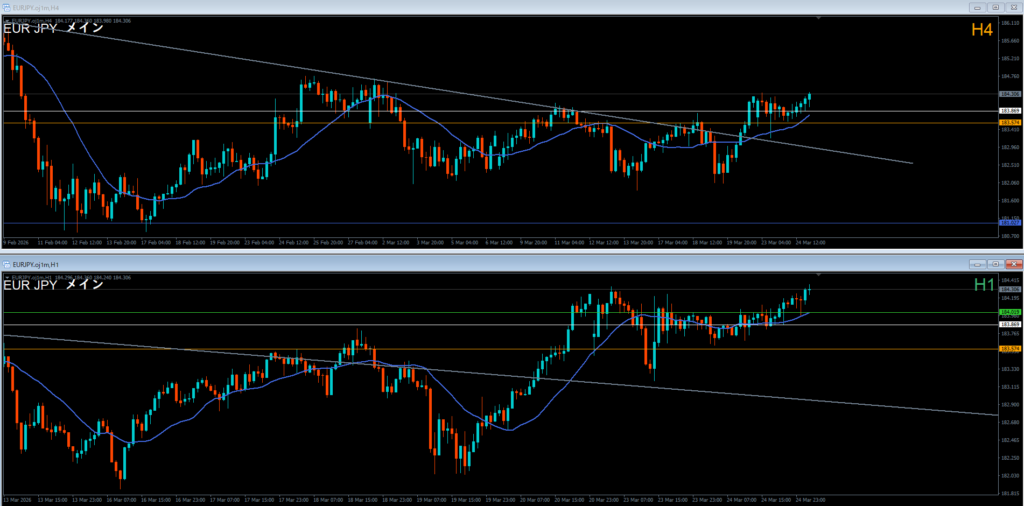This screenshot has width=1024, height=506.
Task: Click the EURJPY H1 chart window icon
Action: point(7,263)
